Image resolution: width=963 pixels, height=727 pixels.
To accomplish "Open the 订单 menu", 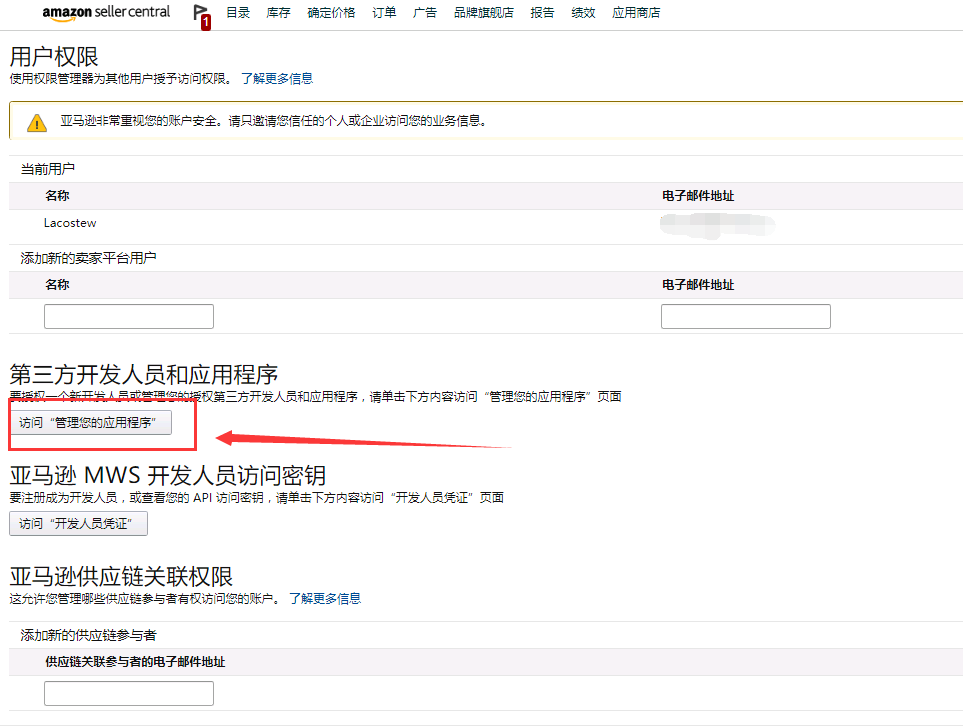I will (384, 12).
